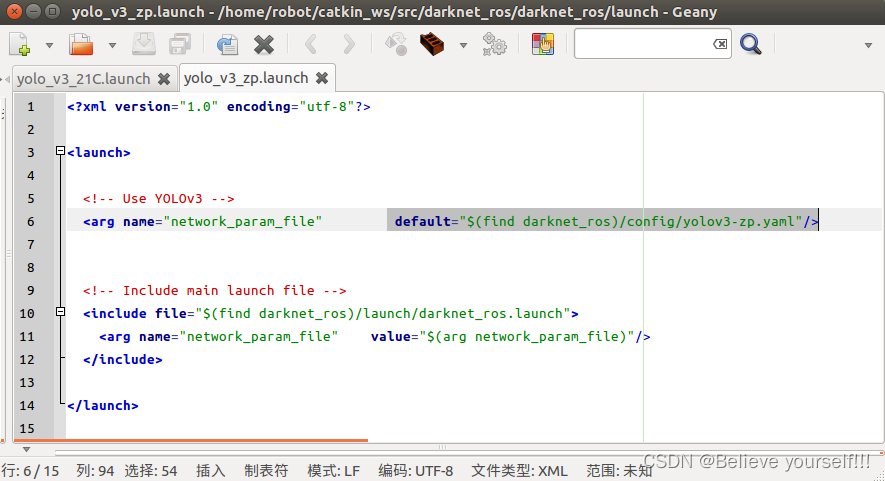
Task: Clear the search field text
Action: (720, 44)
